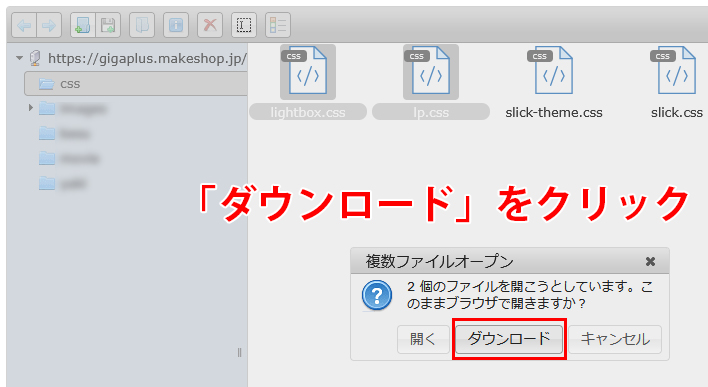
Task: Click the キャンセル button in dialog
Action: pos(615,339)
